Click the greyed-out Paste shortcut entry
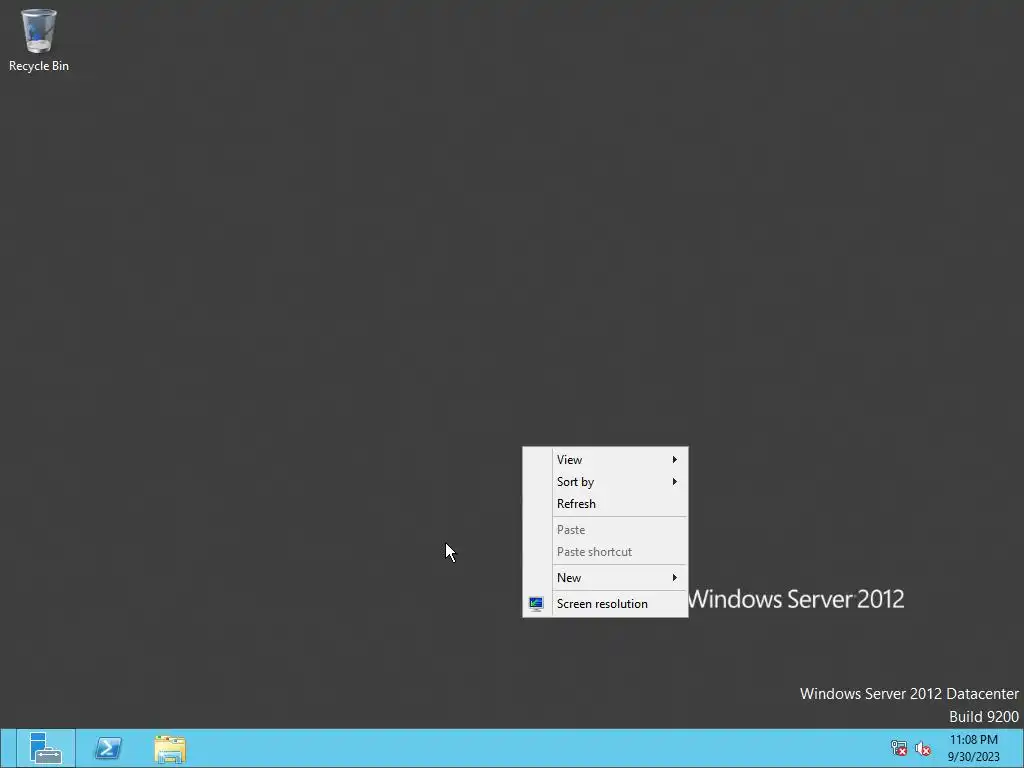1024x768 pixels. (605, 552)
